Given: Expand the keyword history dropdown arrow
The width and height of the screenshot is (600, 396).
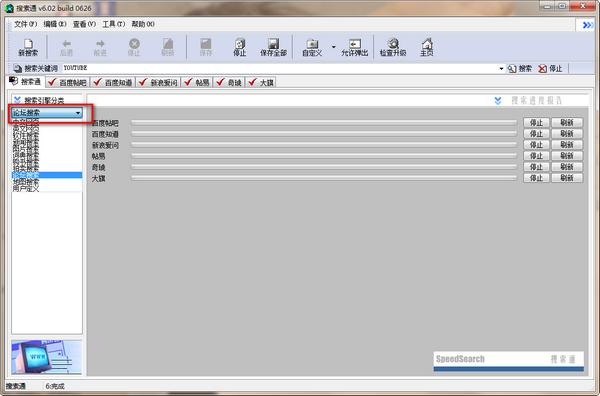Looking at the screenshot, I should click(501, 69).
